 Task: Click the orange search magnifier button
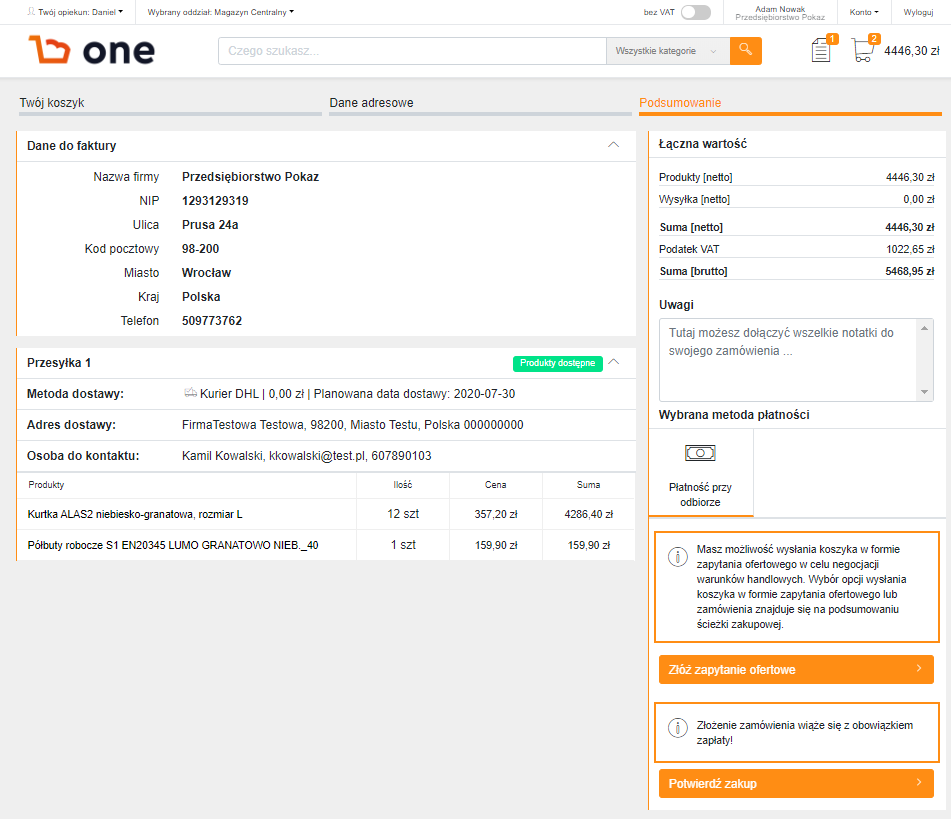coord(745,51)
